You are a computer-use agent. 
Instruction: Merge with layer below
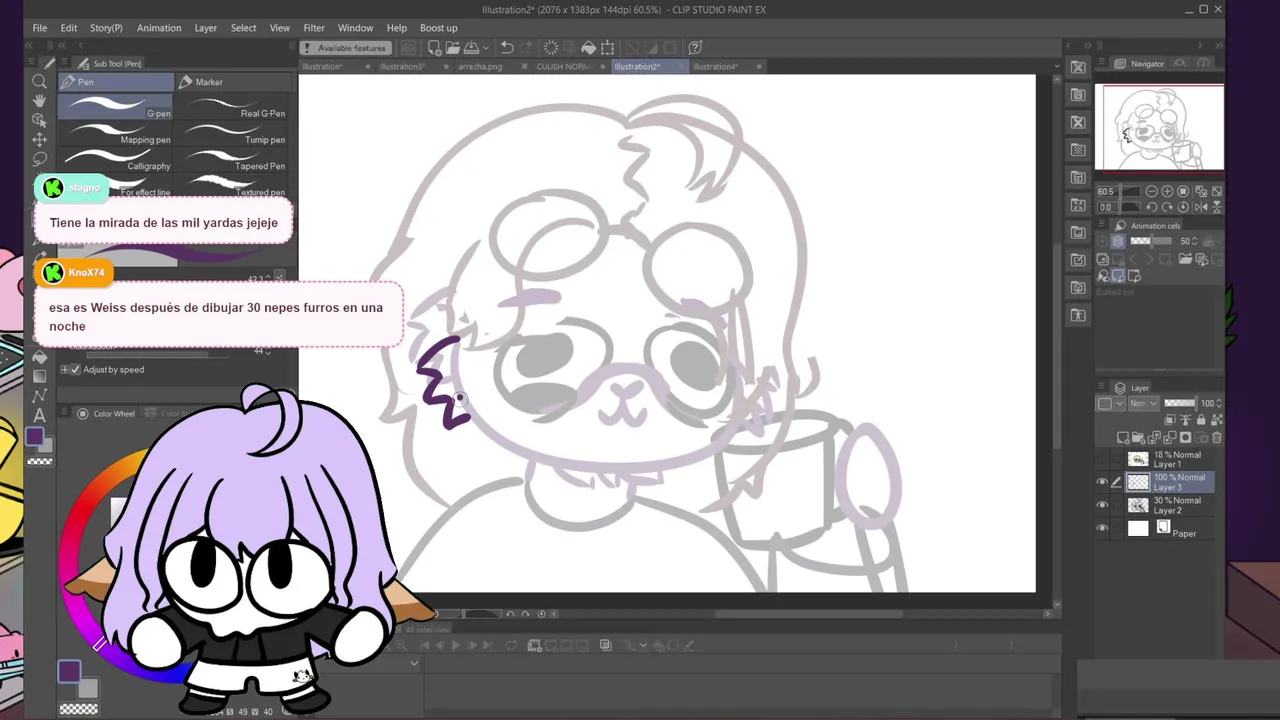pos(1171,438)
